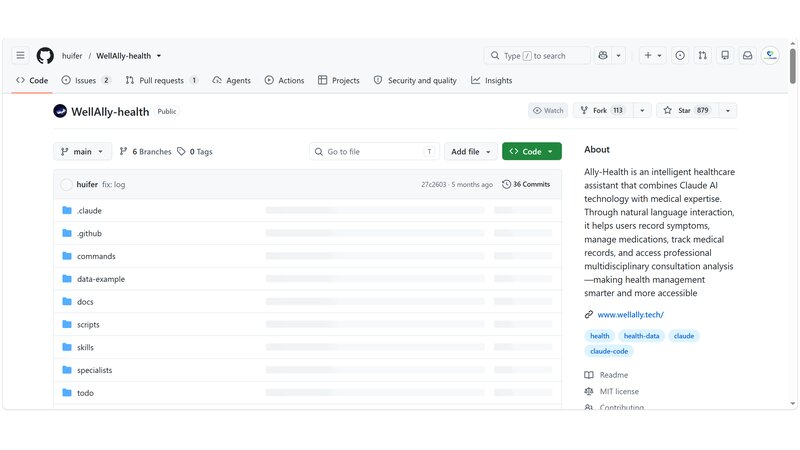Focus the Type / to search field
Image resolution: width=800 pixels, height=450 pixels.
pos(537,55)
